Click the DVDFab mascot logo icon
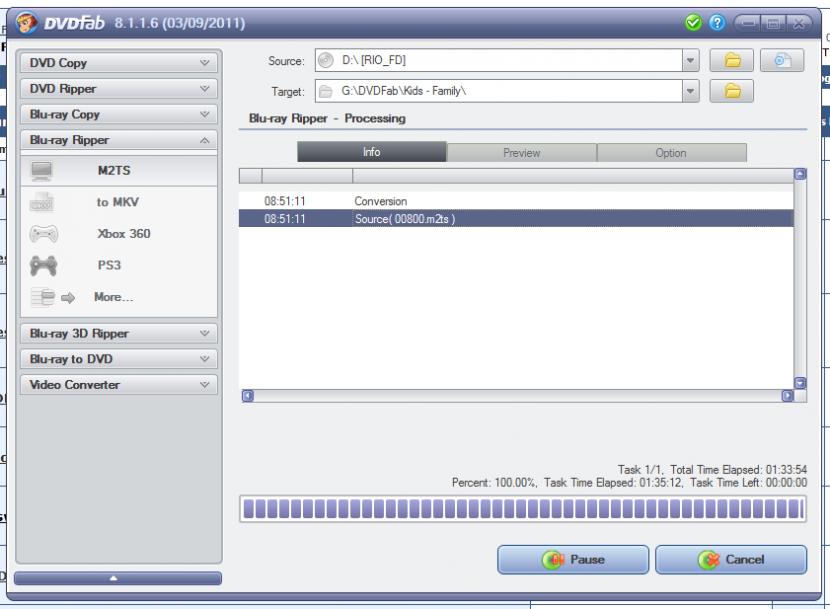Image resolution: width=830 pixels, height=609 pixels. [26, 23]
